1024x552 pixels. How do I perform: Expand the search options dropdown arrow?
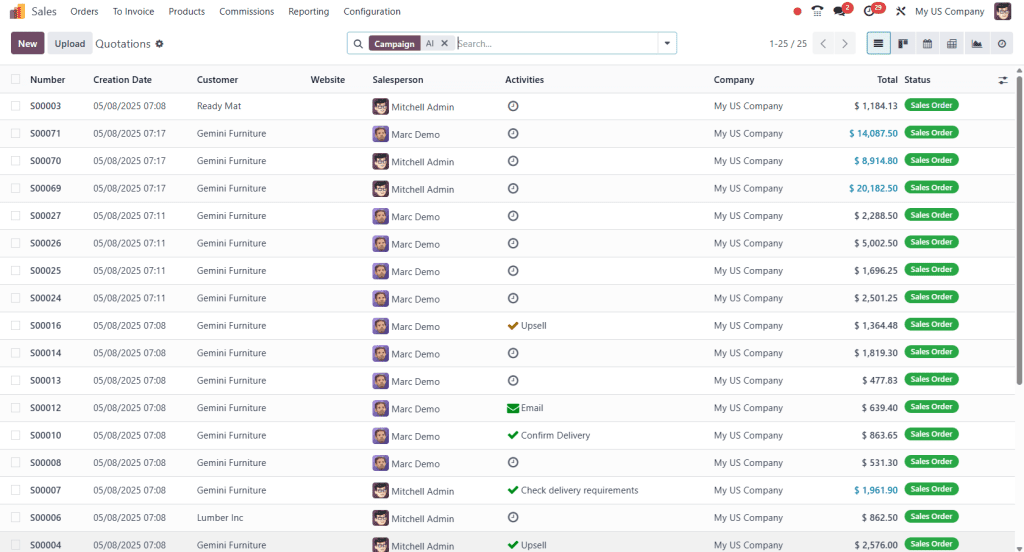coord(666,44)
